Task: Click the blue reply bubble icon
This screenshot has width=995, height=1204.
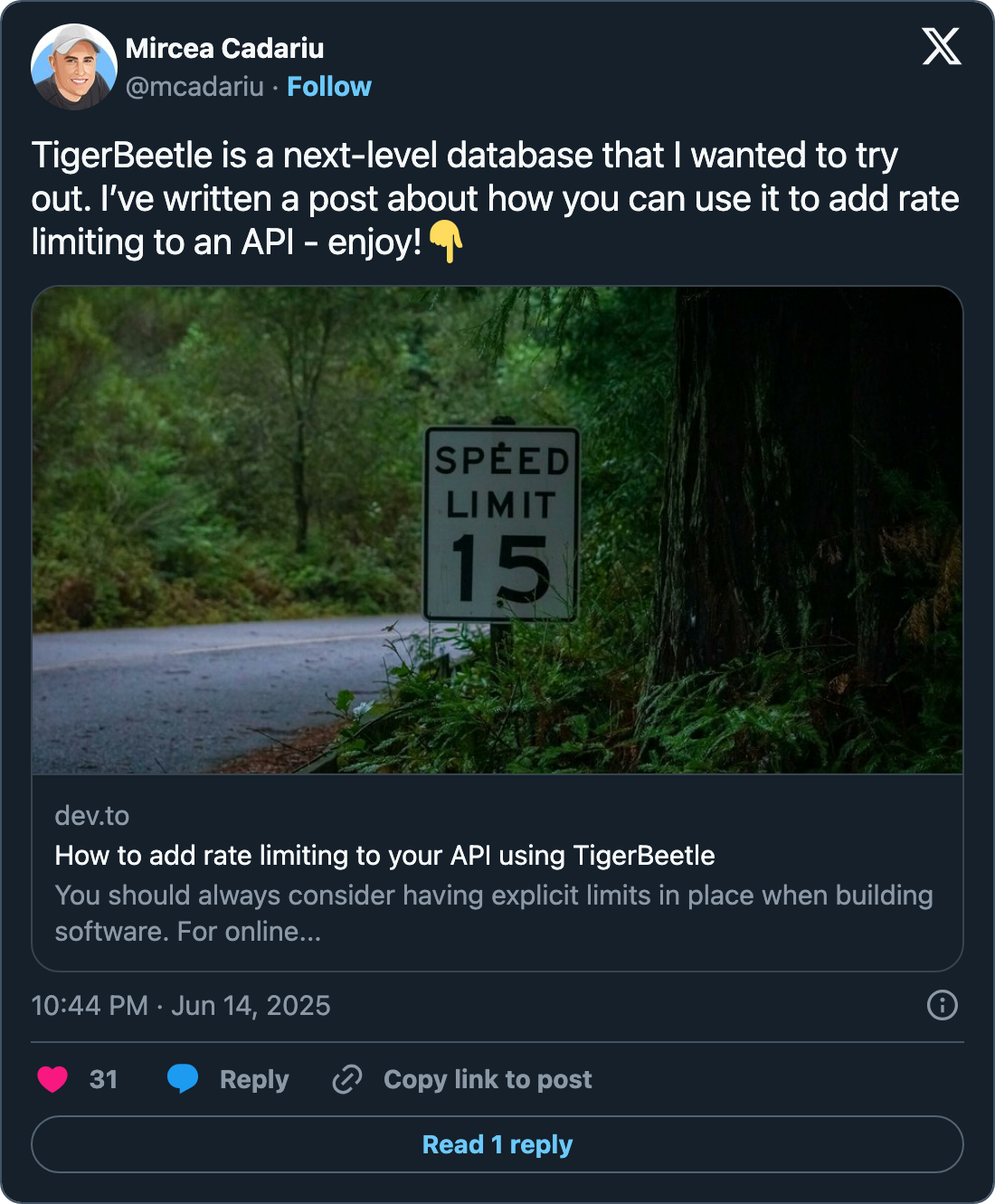Action: coord(183,1078)
